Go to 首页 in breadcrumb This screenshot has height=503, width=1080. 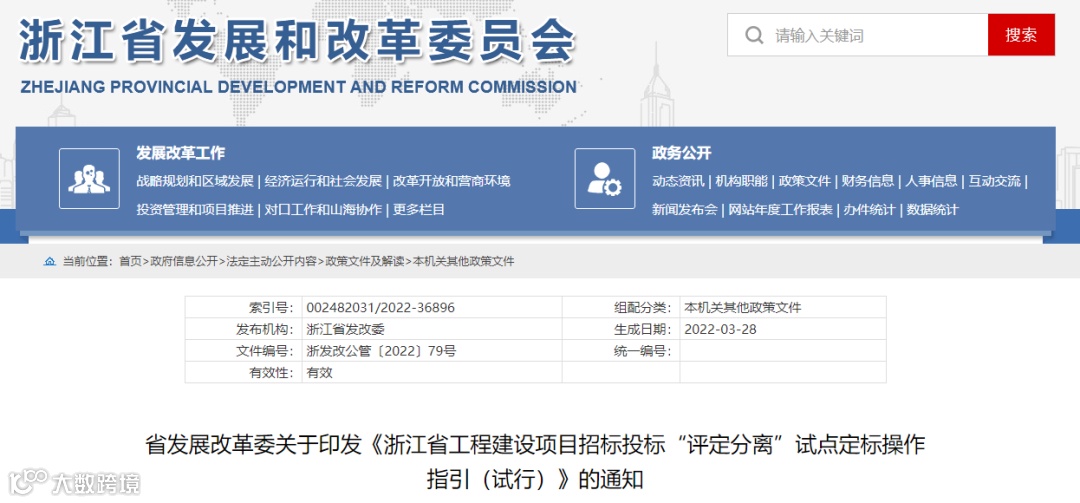(130, 261)
